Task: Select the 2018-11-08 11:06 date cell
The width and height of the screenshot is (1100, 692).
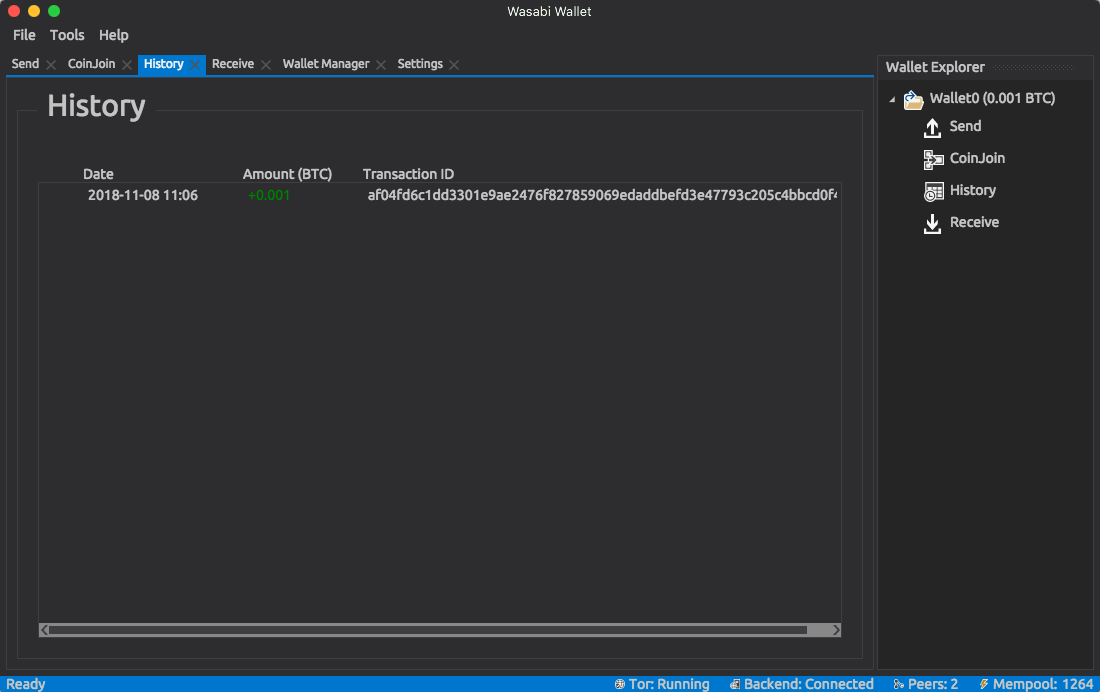Action: click(142, 195)
